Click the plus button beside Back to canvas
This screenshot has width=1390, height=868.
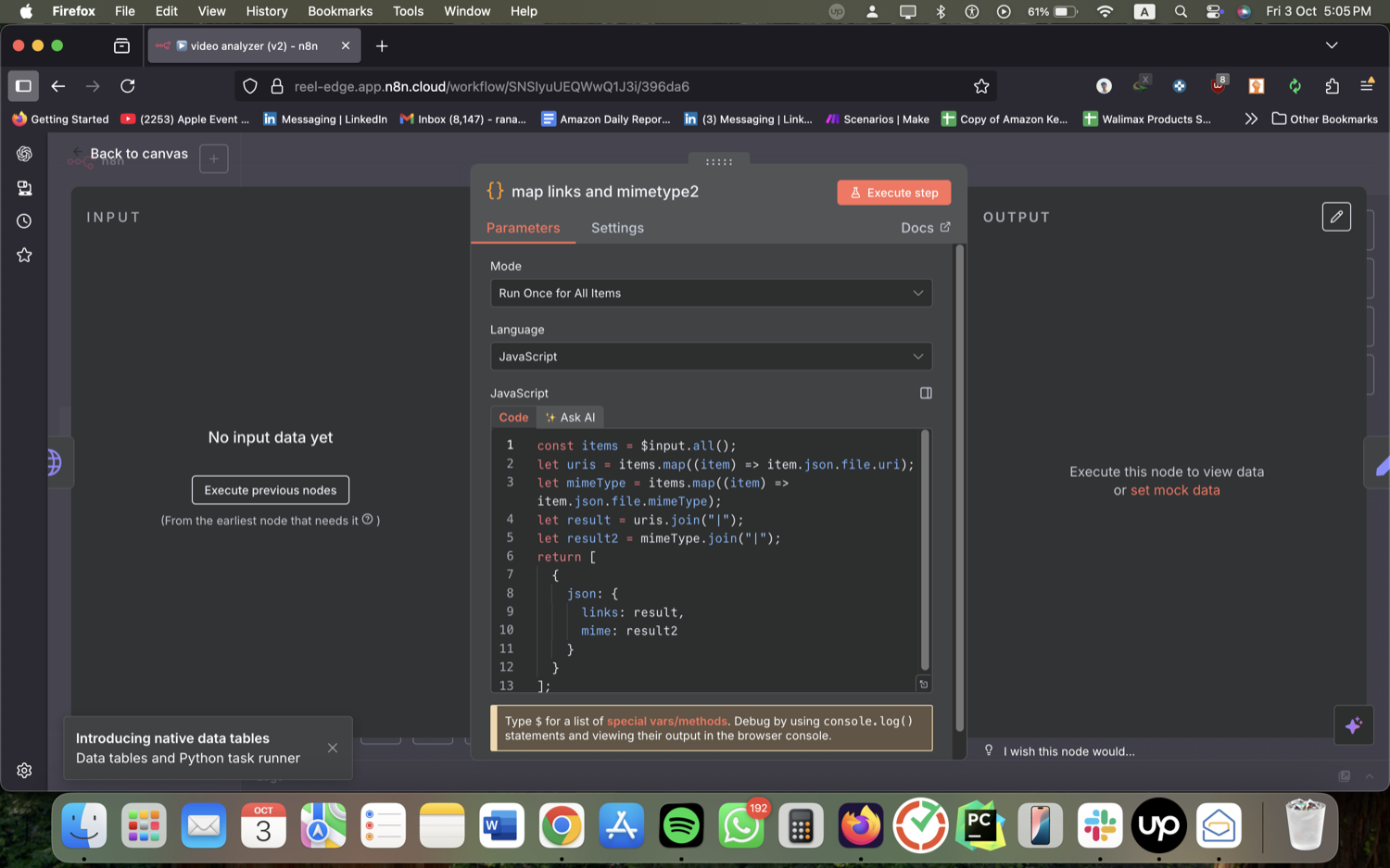pos(214,158)
